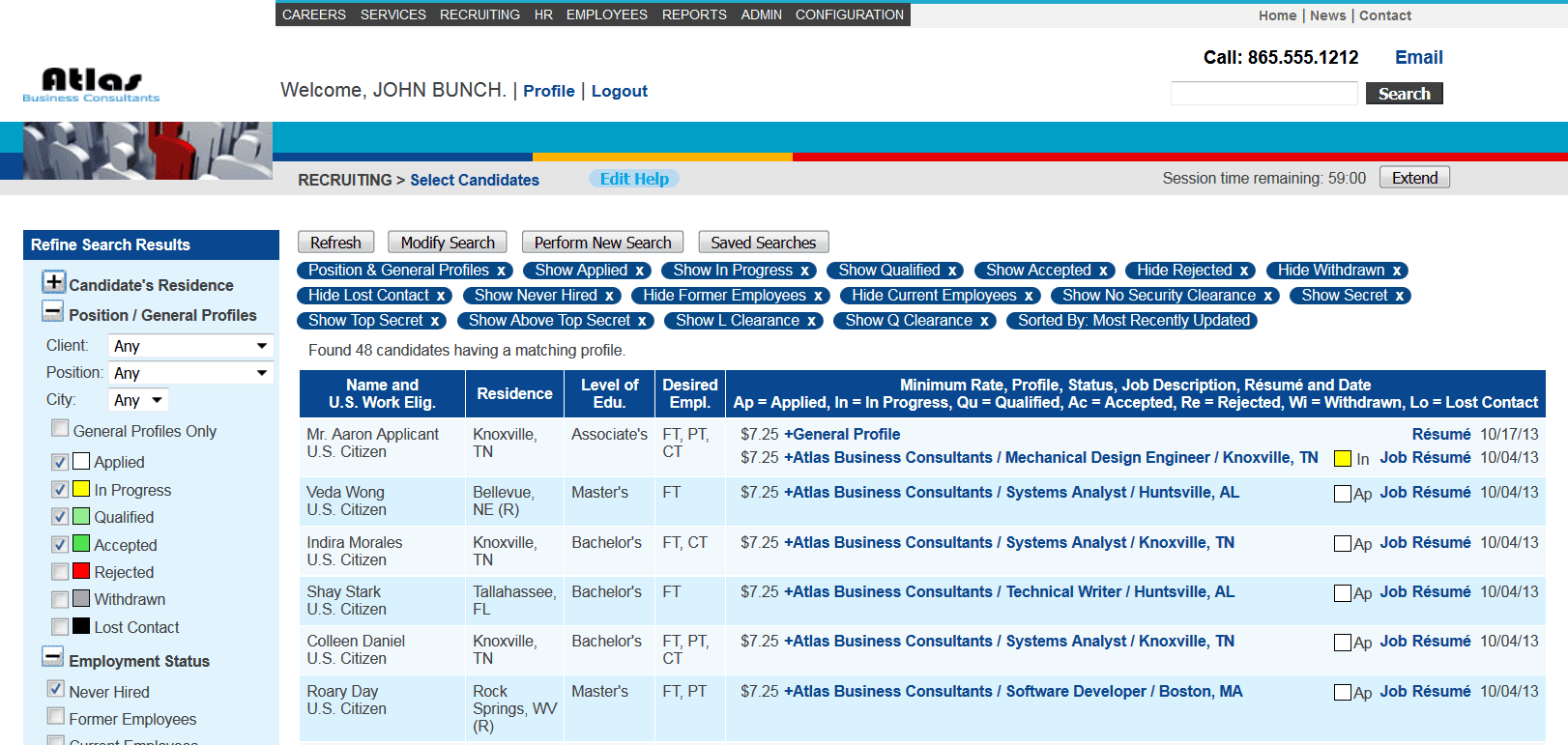Click the Ap status box for Colleen Daniel
This screenshot has width=1568, height=745.
point(1343,643)
